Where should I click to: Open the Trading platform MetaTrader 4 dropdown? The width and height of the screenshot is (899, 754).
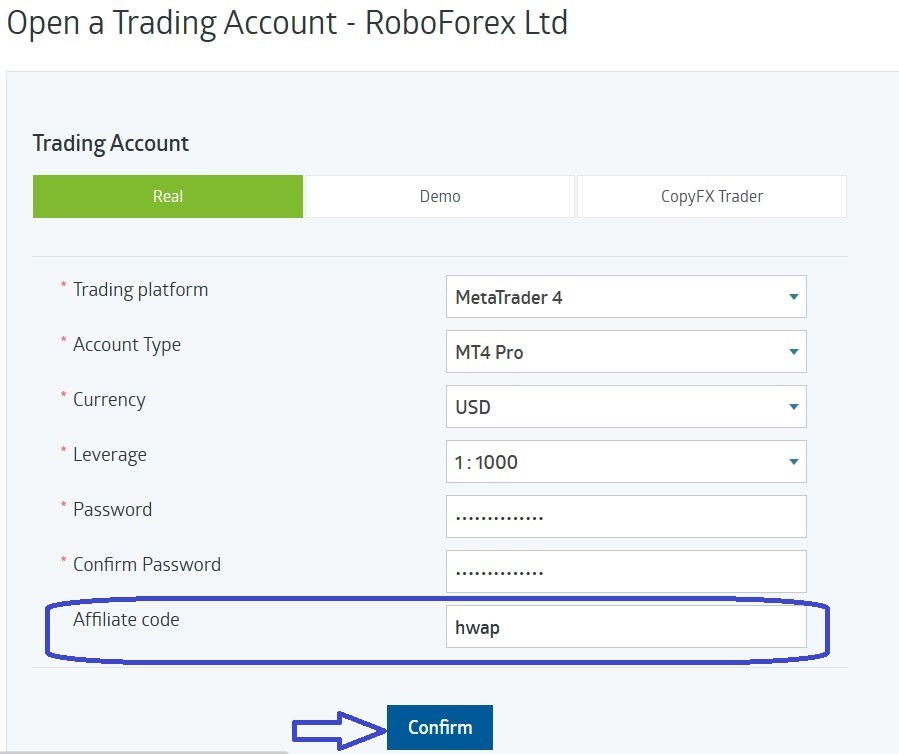pyautogui.click(x=625, y=297)
